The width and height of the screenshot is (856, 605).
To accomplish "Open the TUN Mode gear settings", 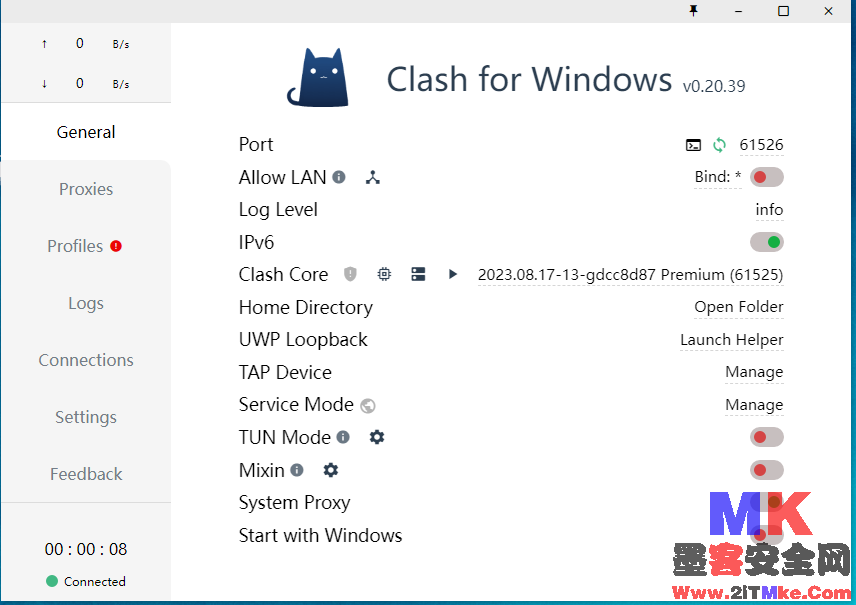I will tap(377, 437).
